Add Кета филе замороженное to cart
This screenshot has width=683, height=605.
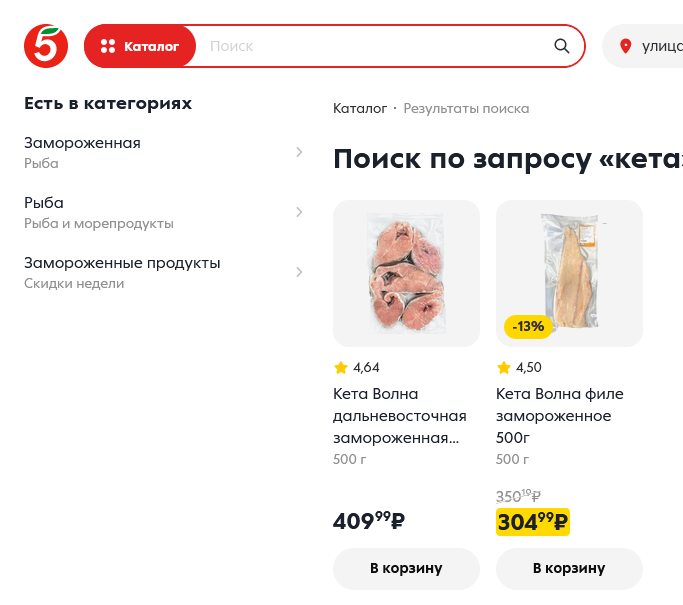pos(569,568)
